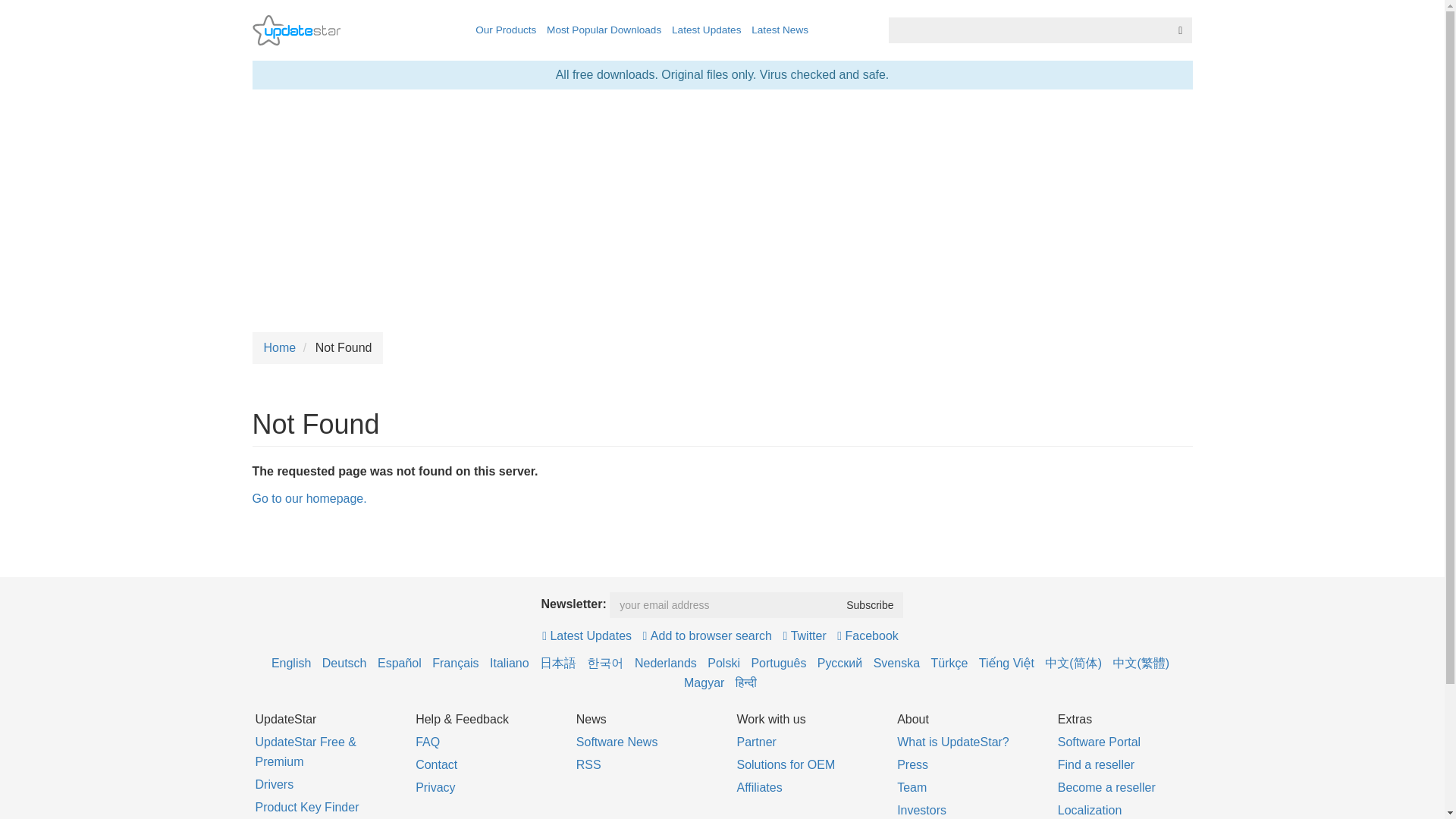Focus the newsletter email address field
Viewport: 1456px width, 819px height.
[x=723, y=605]
